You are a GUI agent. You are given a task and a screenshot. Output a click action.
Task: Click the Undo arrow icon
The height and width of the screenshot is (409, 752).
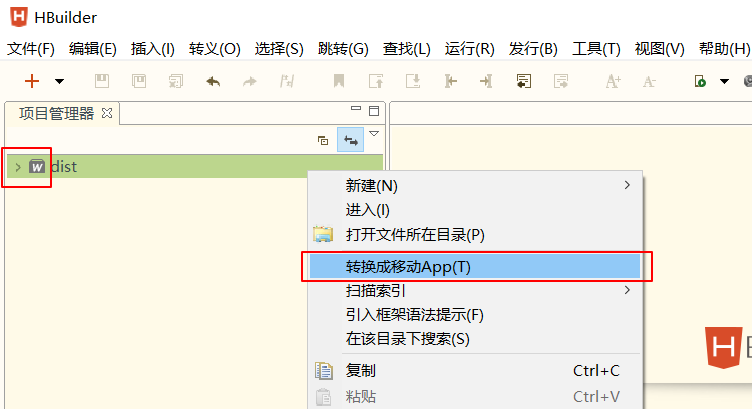[213, 82]
